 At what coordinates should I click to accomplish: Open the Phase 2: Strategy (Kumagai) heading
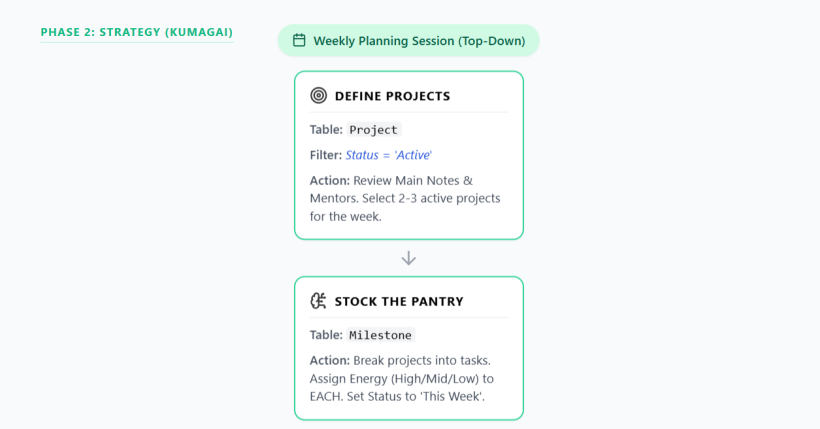[x=137, y=32]
